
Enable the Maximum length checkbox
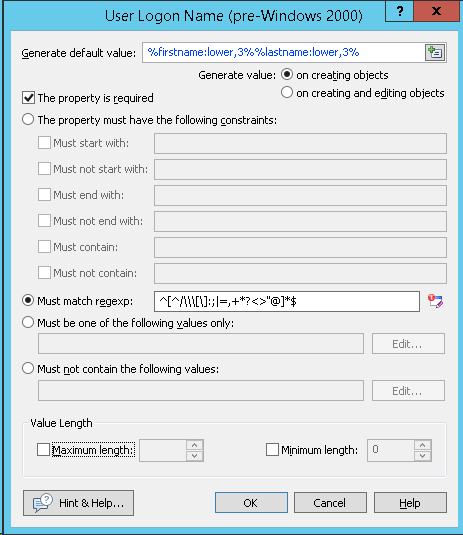[x=43, y=450]
